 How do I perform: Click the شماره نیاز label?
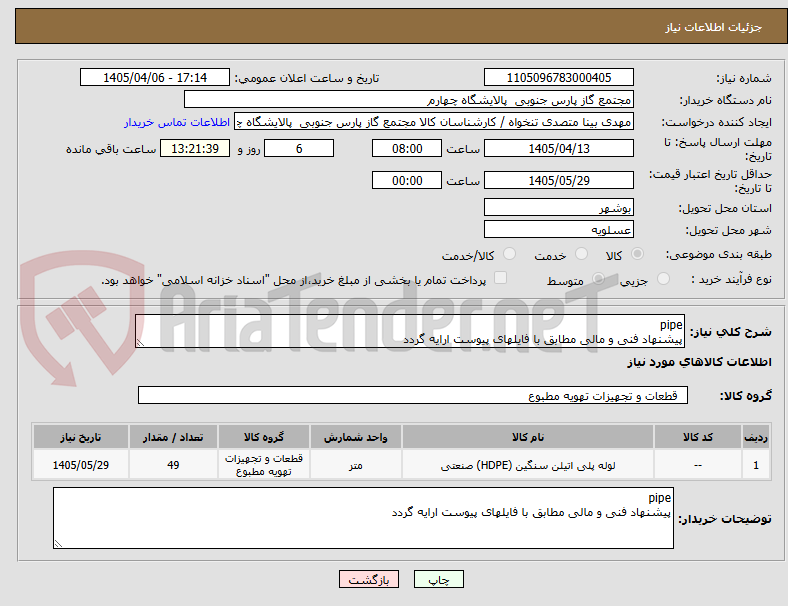point(744,78)
